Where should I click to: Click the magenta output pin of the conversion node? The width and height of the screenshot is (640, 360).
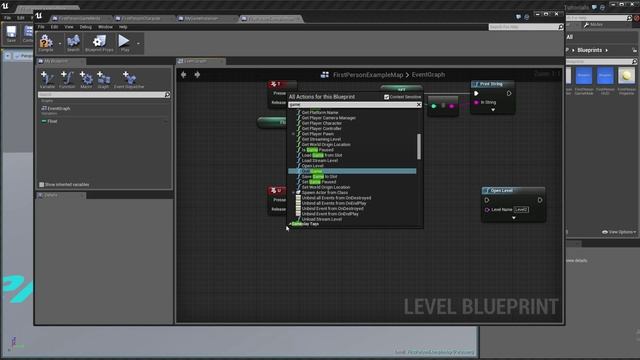pos(451,106)
